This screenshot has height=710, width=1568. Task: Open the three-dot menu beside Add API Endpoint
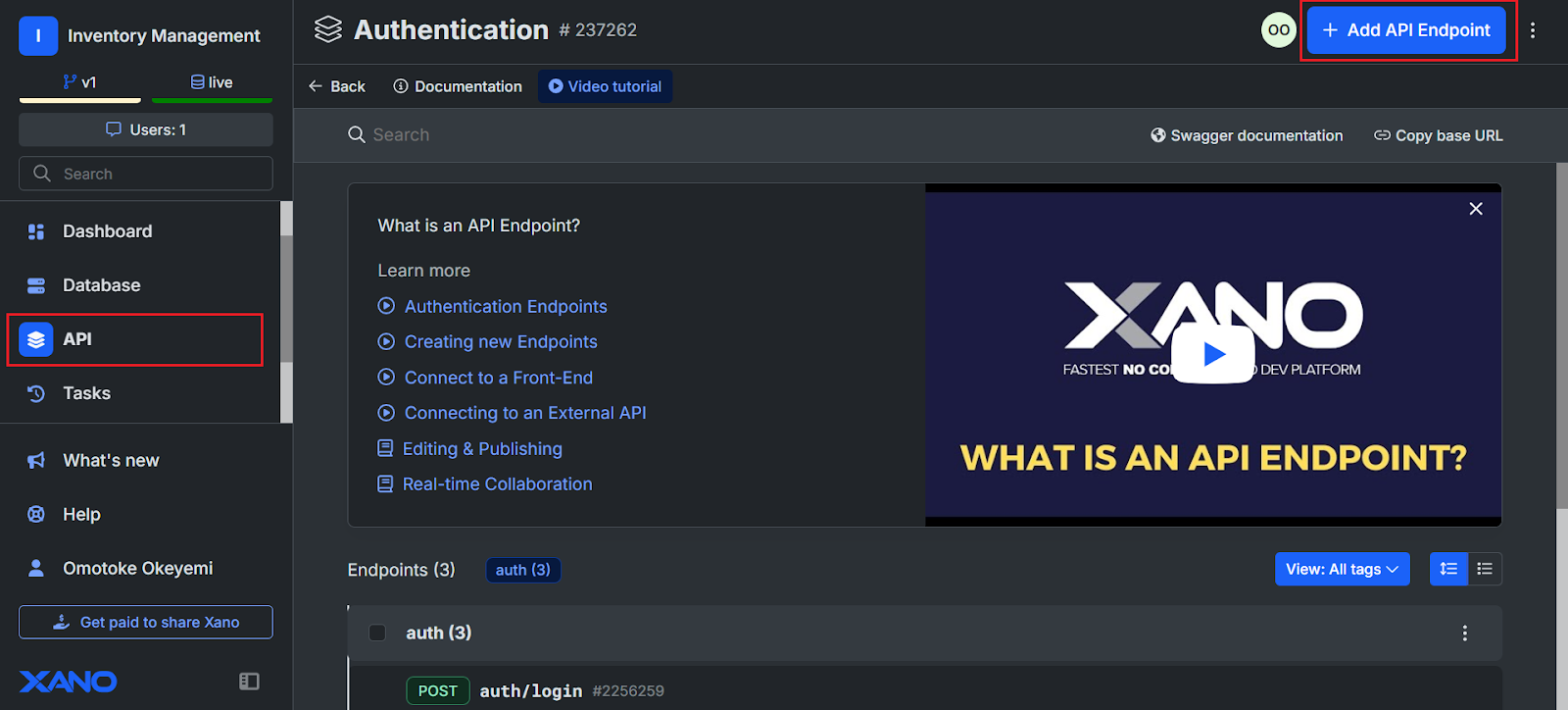(x=1533, y=30)
